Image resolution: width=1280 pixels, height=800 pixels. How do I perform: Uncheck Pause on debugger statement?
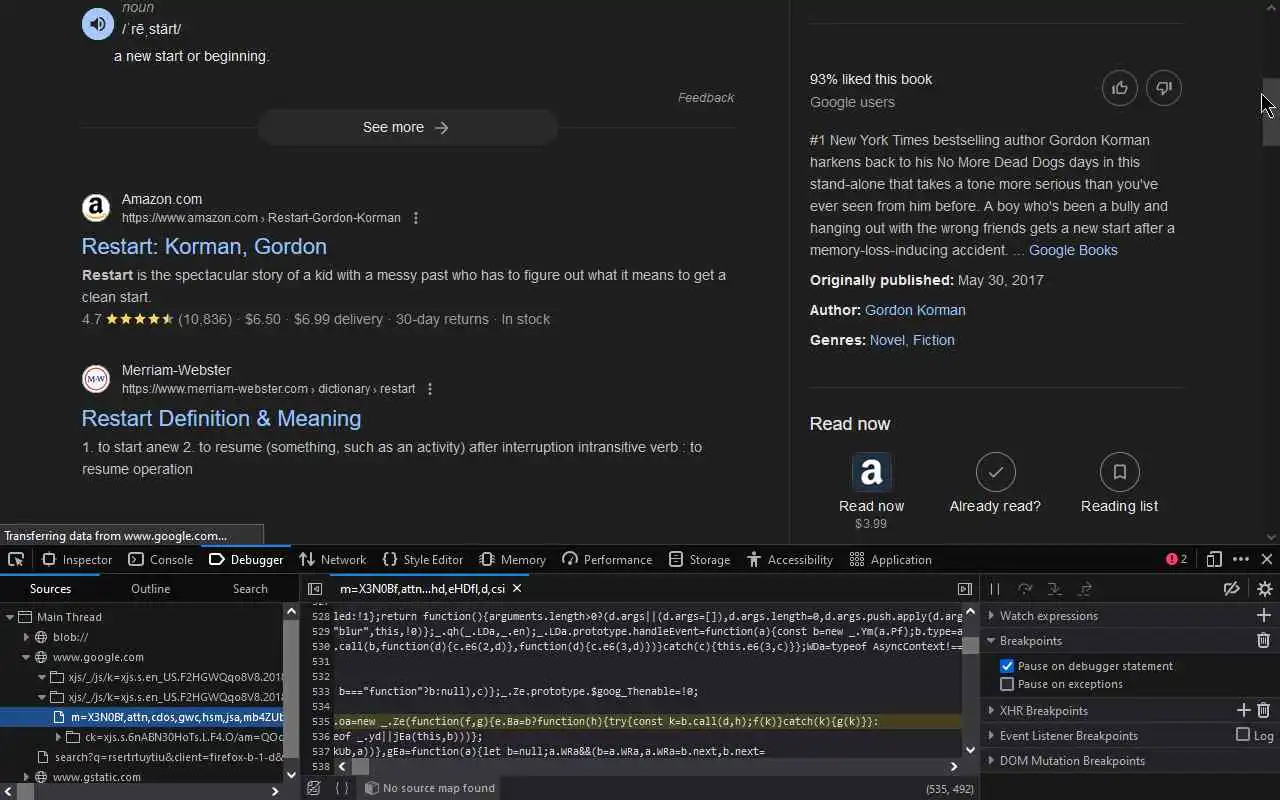1007,666
